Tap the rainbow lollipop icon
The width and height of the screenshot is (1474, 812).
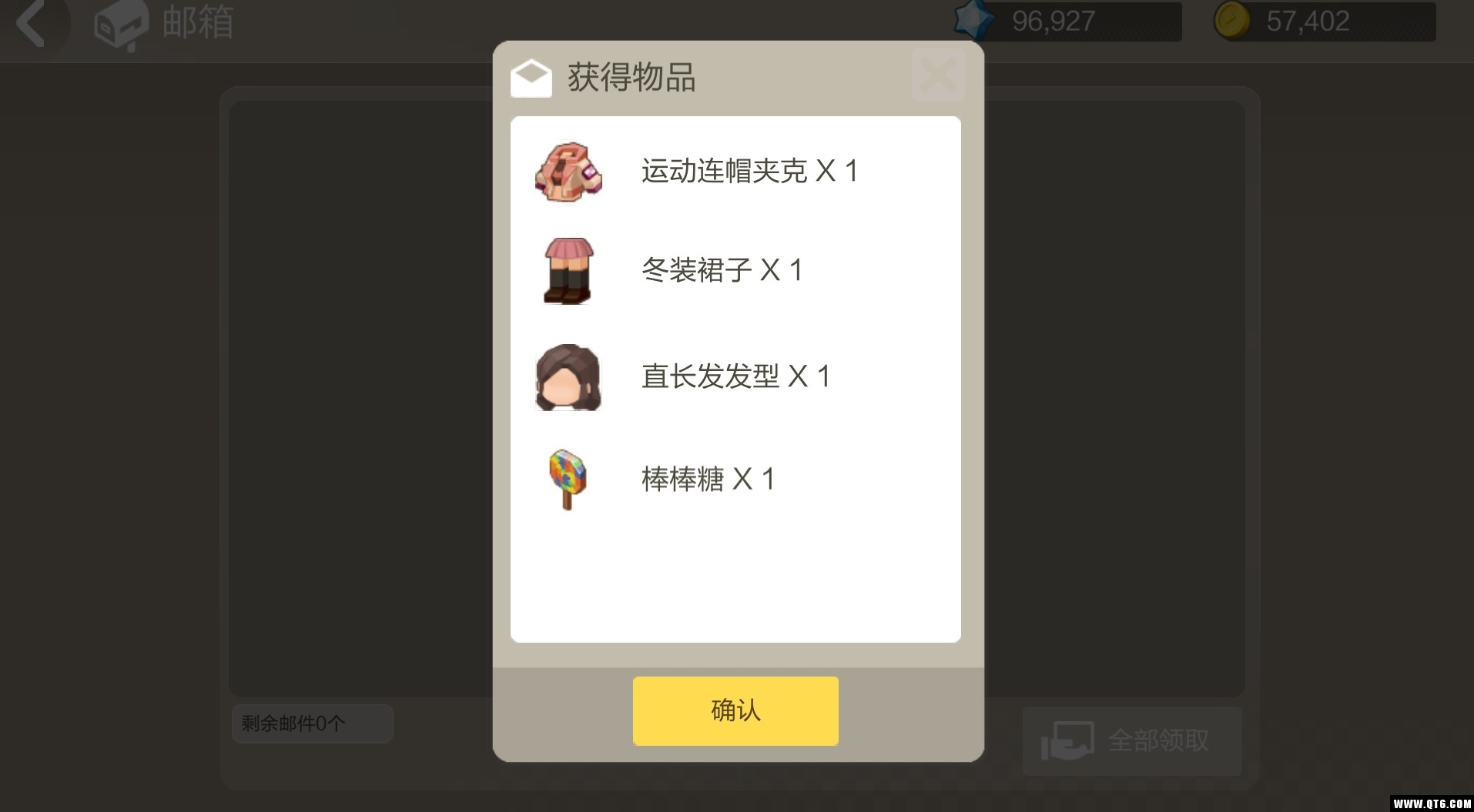click(568, 480)
